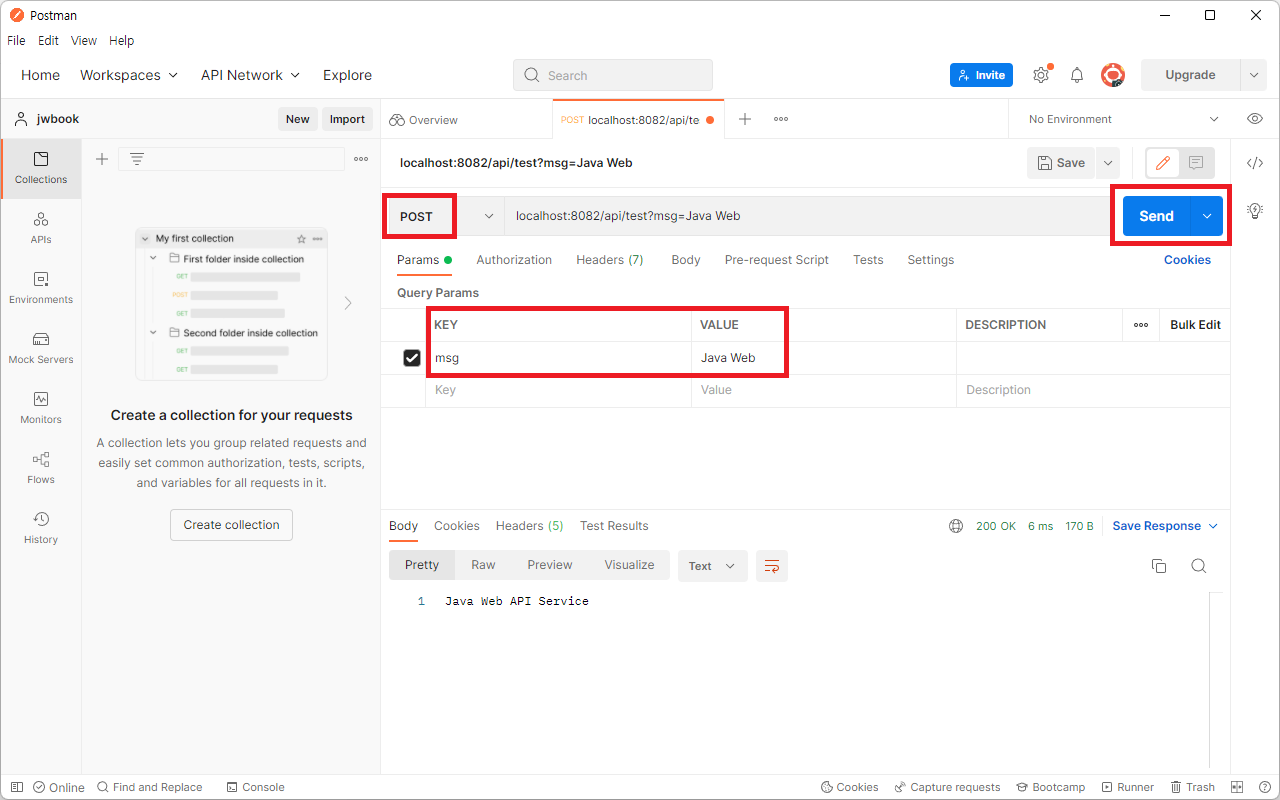
Task: Open tab options three-dot menu
Action: 781,119
